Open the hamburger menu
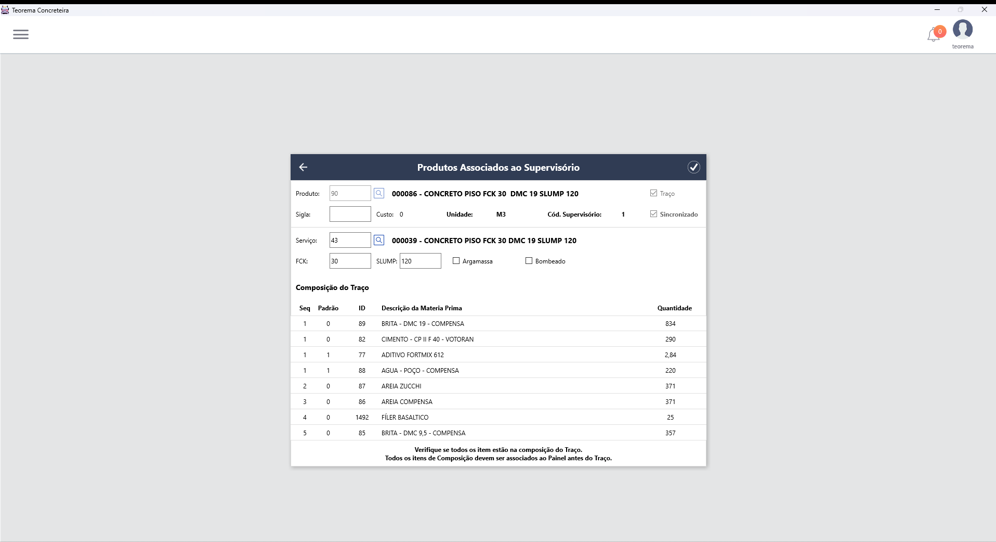996x542 pixels. point(21,34)
